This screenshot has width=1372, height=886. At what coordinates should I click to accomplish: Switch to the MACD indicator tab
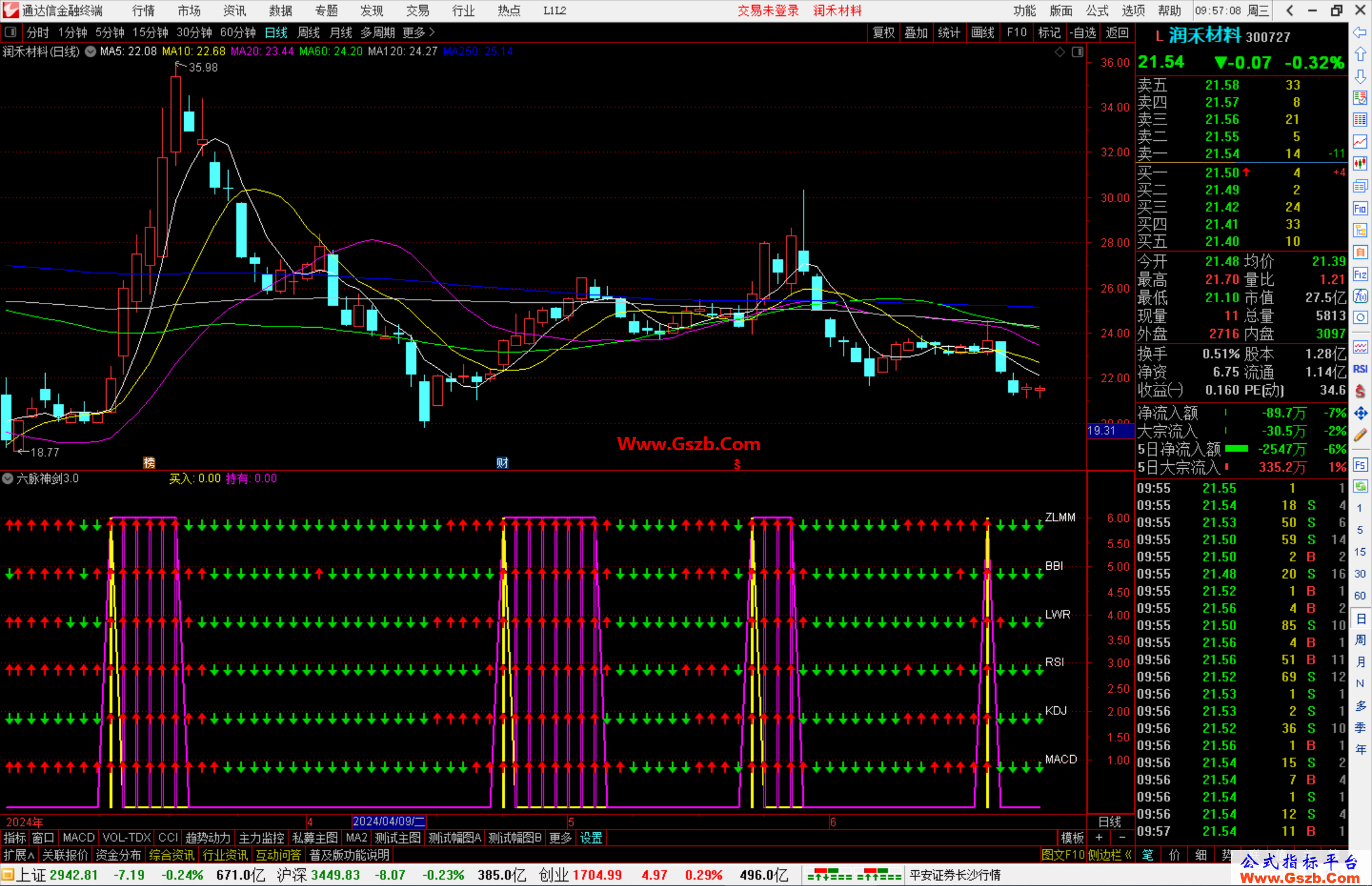[79, 838]
